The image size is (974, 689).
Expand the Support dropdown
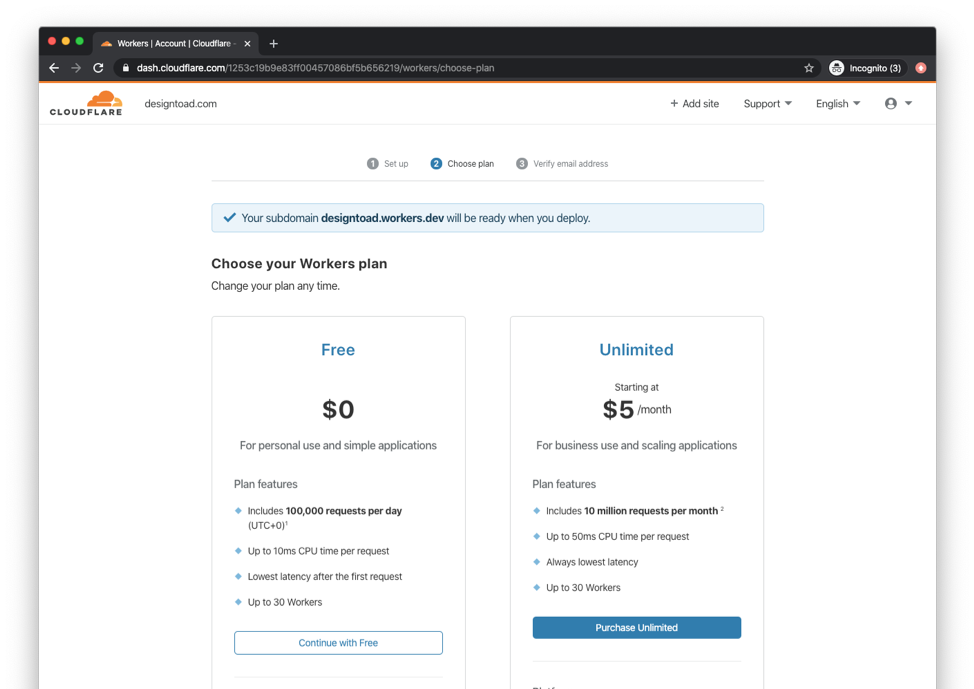(767, 104)
